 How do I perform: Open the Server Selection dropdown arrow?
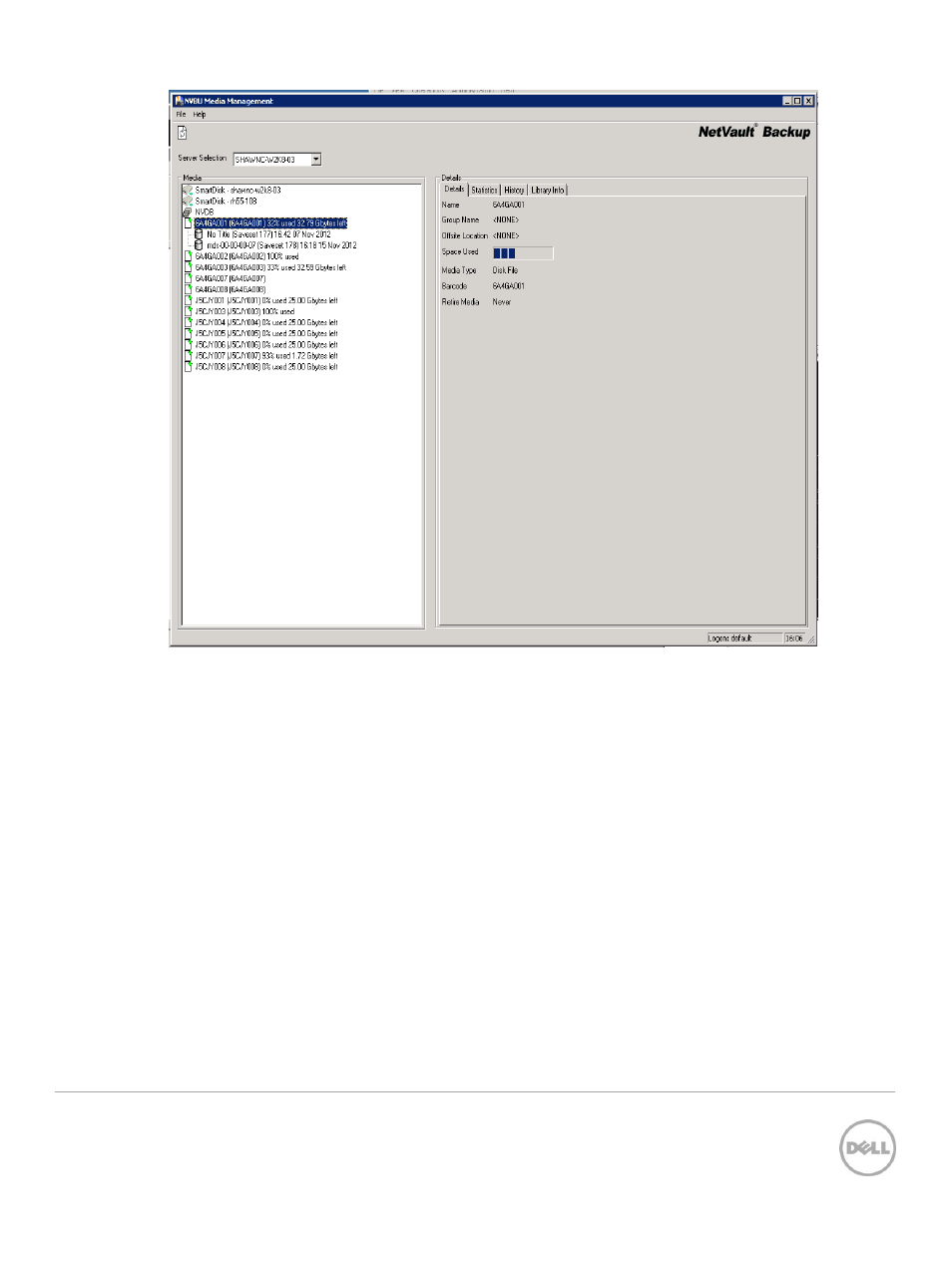click(x=316, y=160)
